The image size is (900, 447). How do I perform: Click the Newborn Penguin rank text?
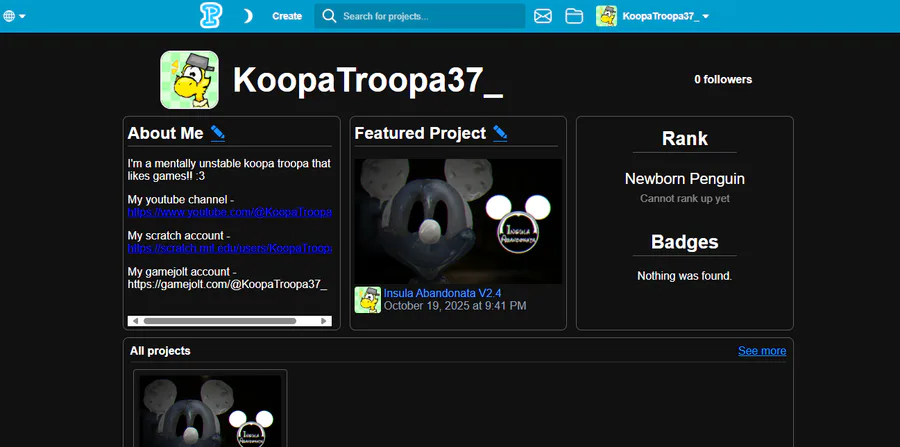[x=685, y=178]
